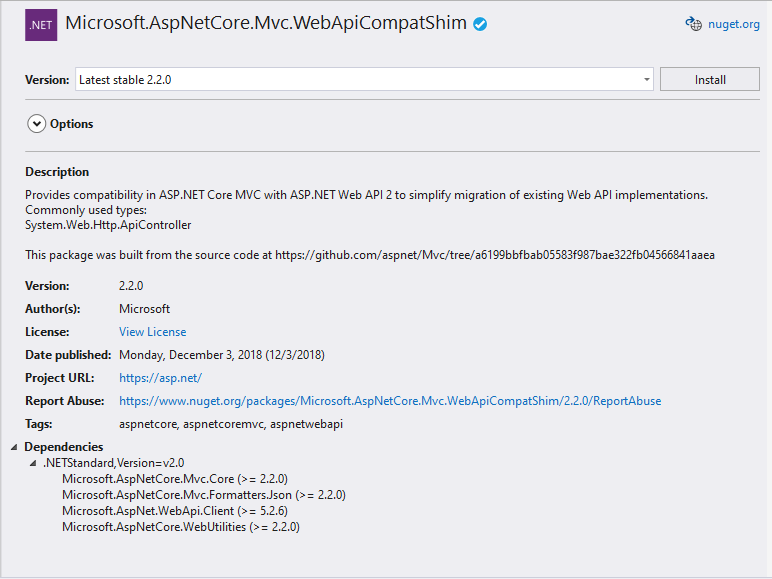Click the github source code URL text
The height and width of the screenshot is (579, 772).
[x=495, y=255]
